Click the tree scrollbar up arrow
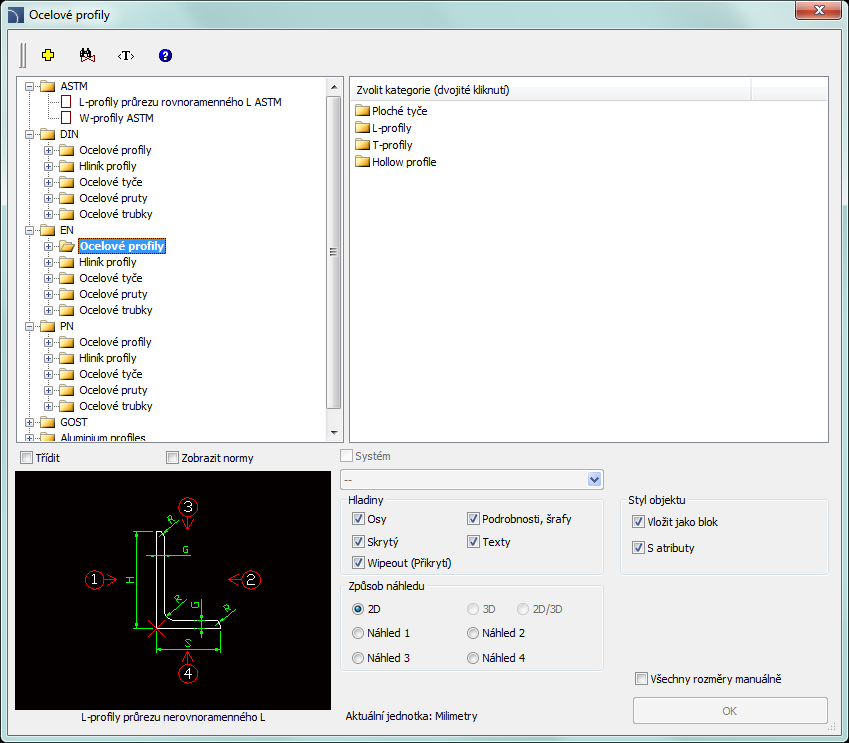Screen dimensions: 849x743 tap(334, 87)
